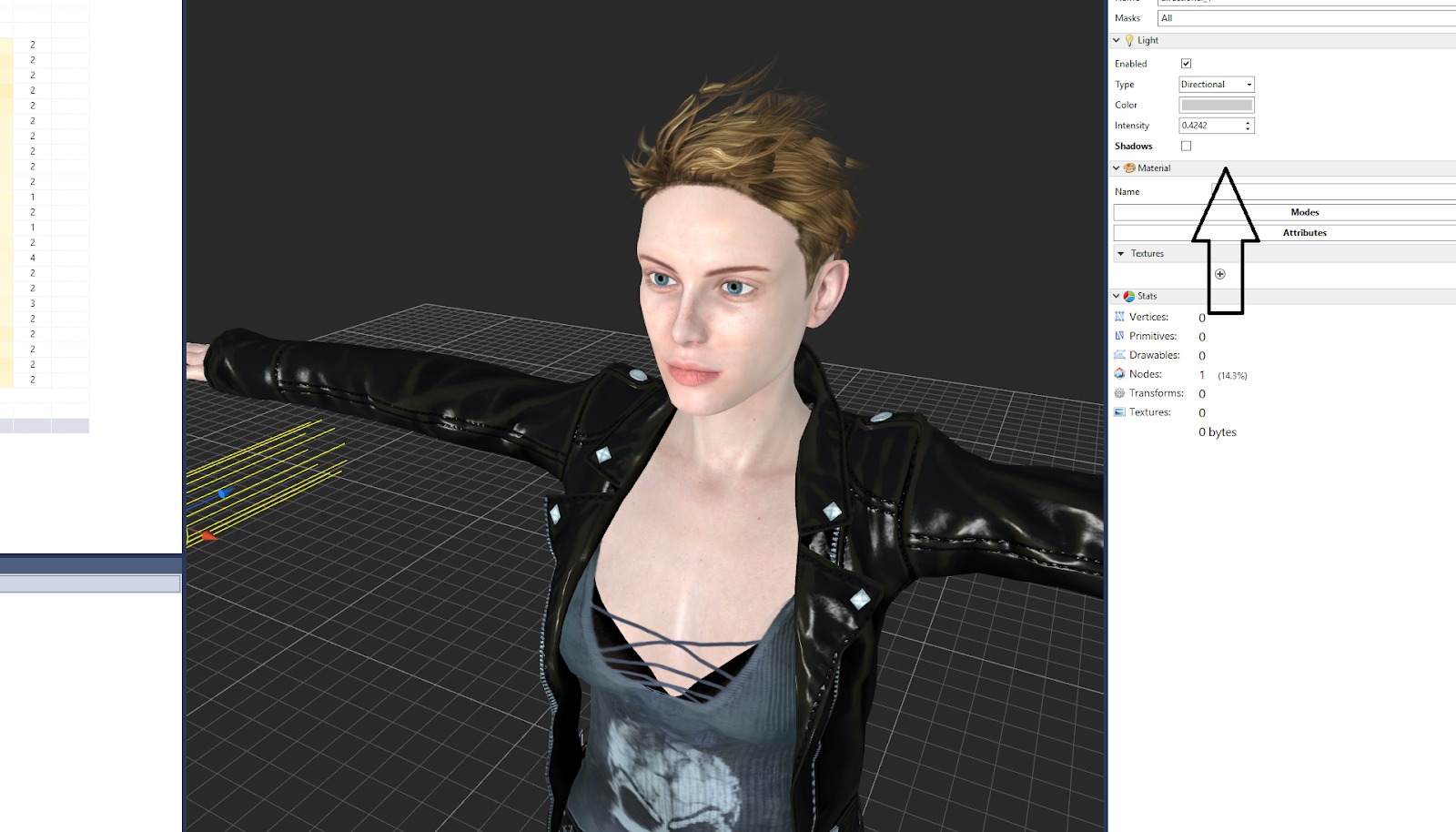
Task: Click the Primitives: label
Action: click(x=1153, y=336)
